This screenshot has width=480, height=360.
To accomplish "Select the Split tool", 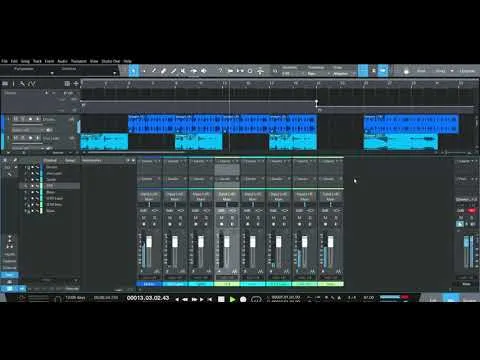I will point(154,71).
